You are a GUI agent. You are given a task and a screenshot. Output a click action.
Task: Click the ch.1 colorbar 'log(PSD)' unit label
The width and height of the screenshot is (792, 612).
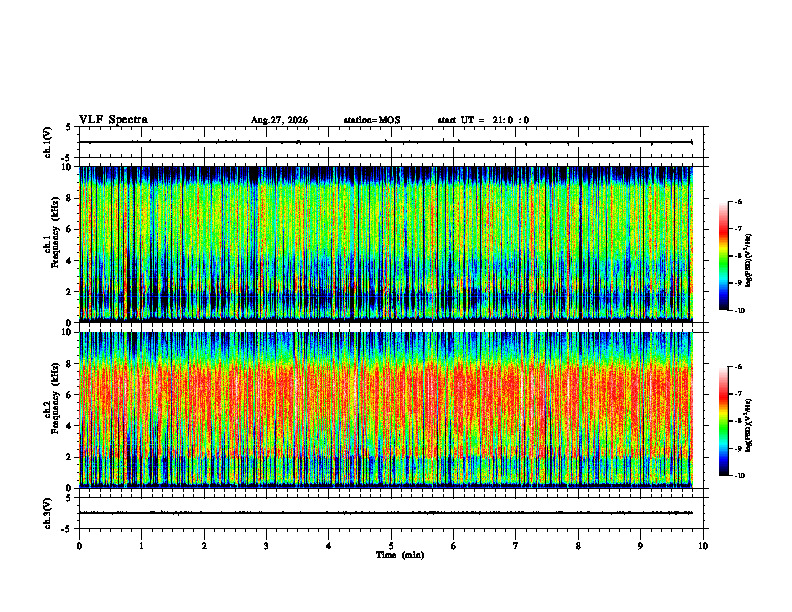point(749,260)
